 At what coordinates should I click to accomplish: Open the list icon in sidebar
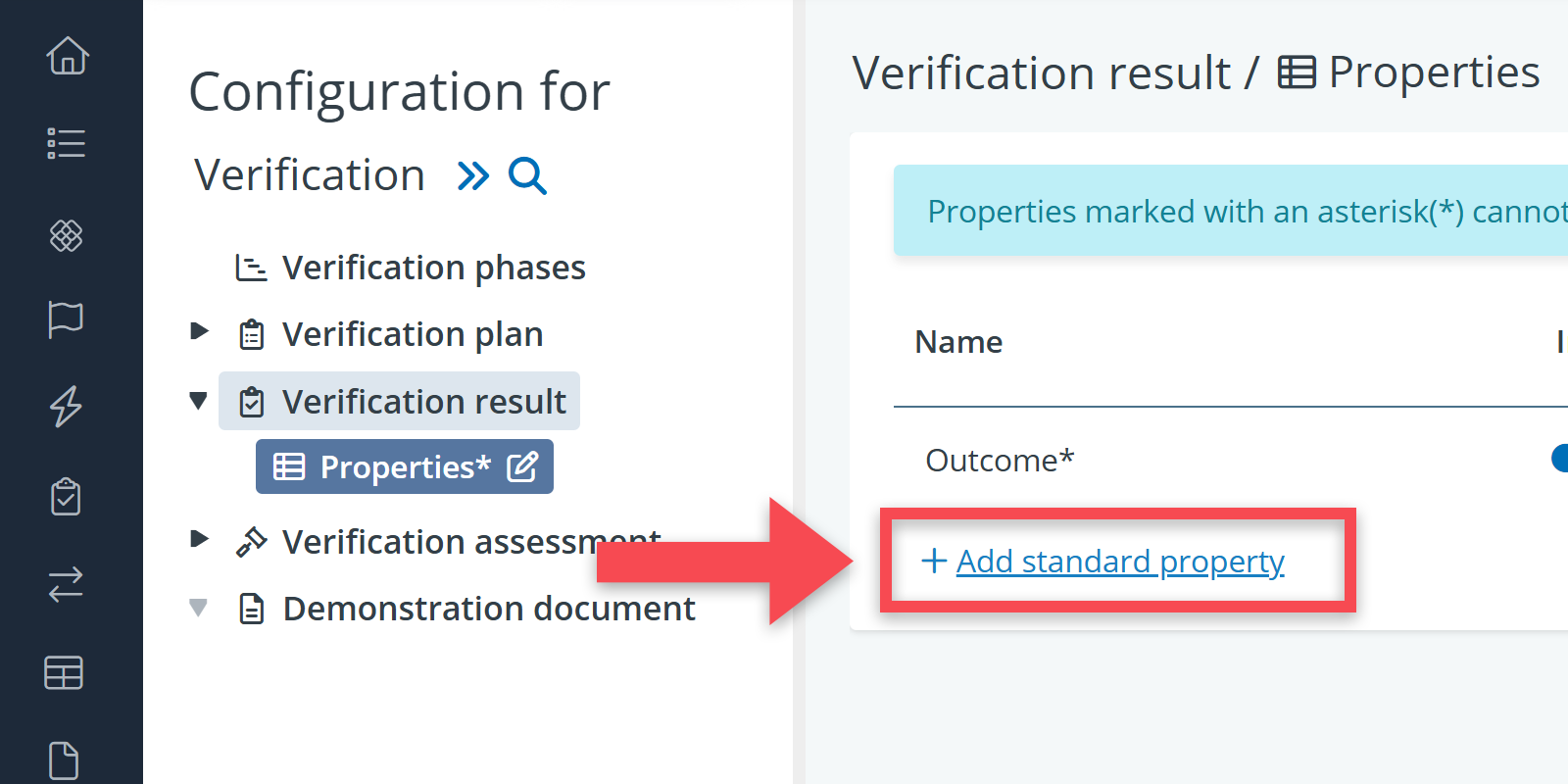(67, 143)
